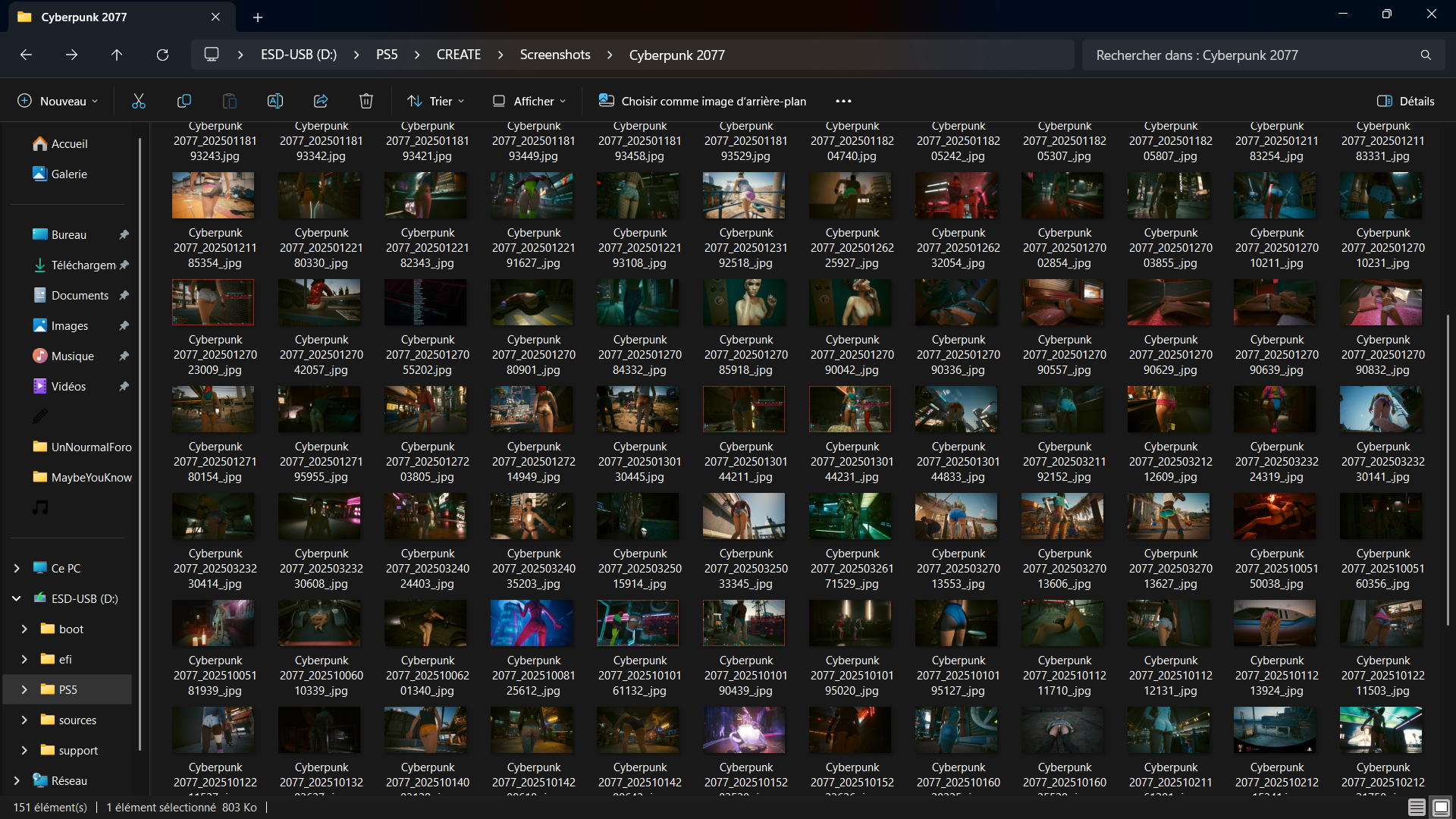Viewport: 1456px width, 819px height.
Task: Toggle the Détails pane
Action: click(1405, 101)
